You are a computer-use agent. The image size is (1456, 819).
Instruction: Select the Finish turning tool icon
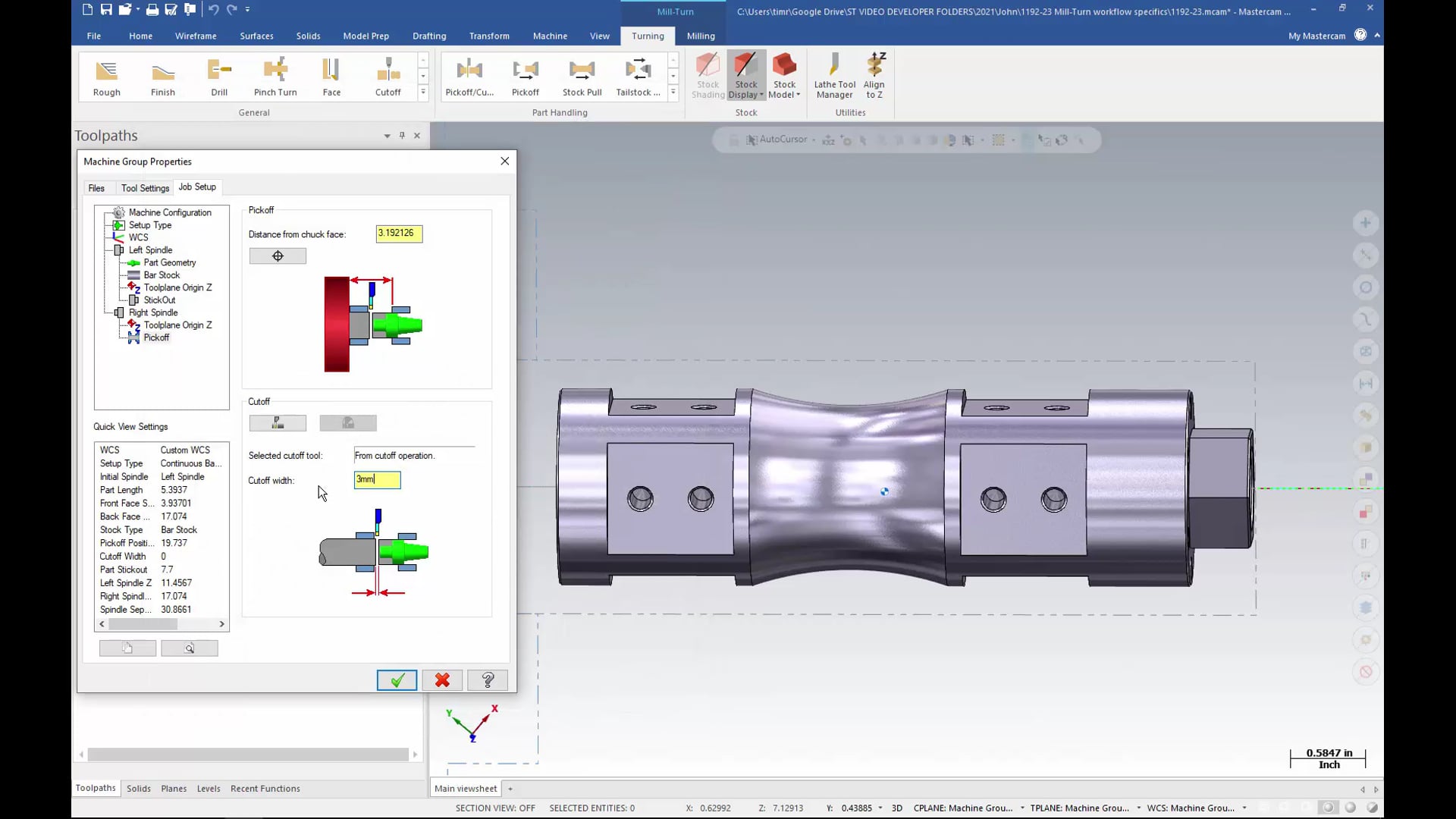click(162, 75)
